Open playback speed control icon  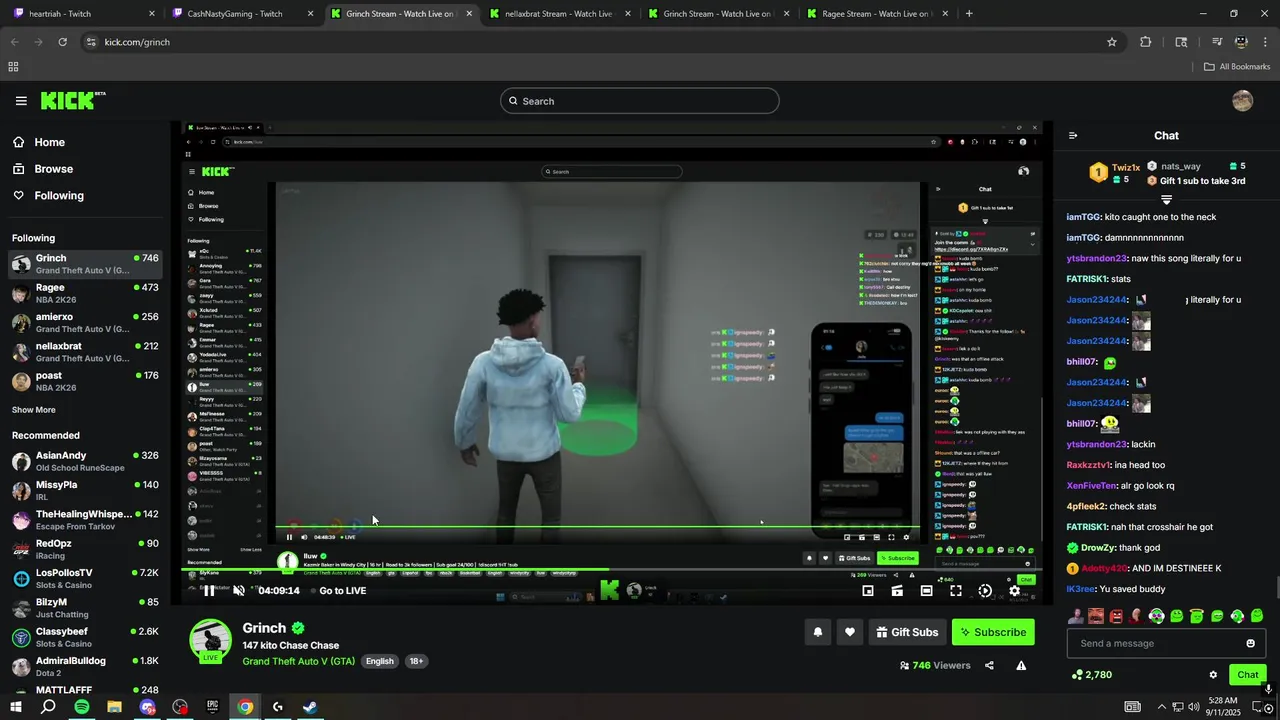click(x=985, y=591)
